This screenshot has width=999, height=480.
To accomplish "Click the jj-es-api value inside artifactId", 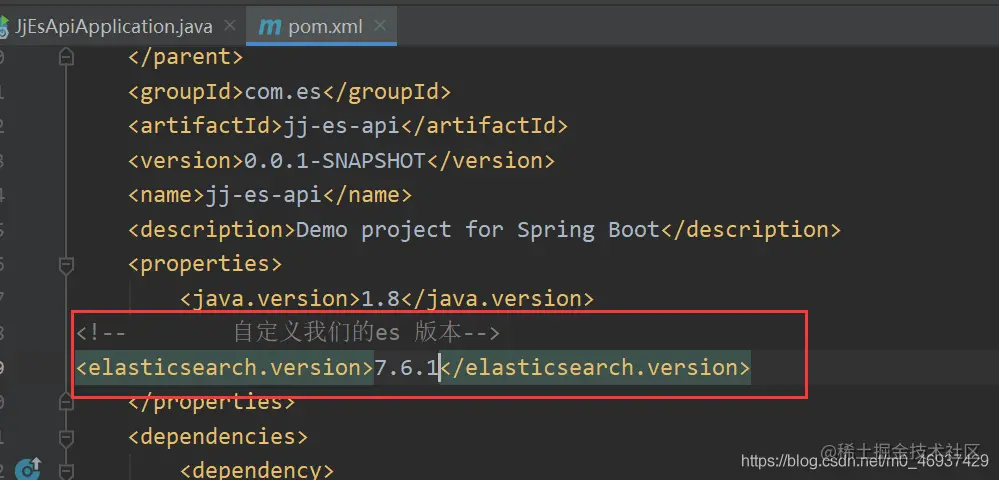I will pos(341,126).
